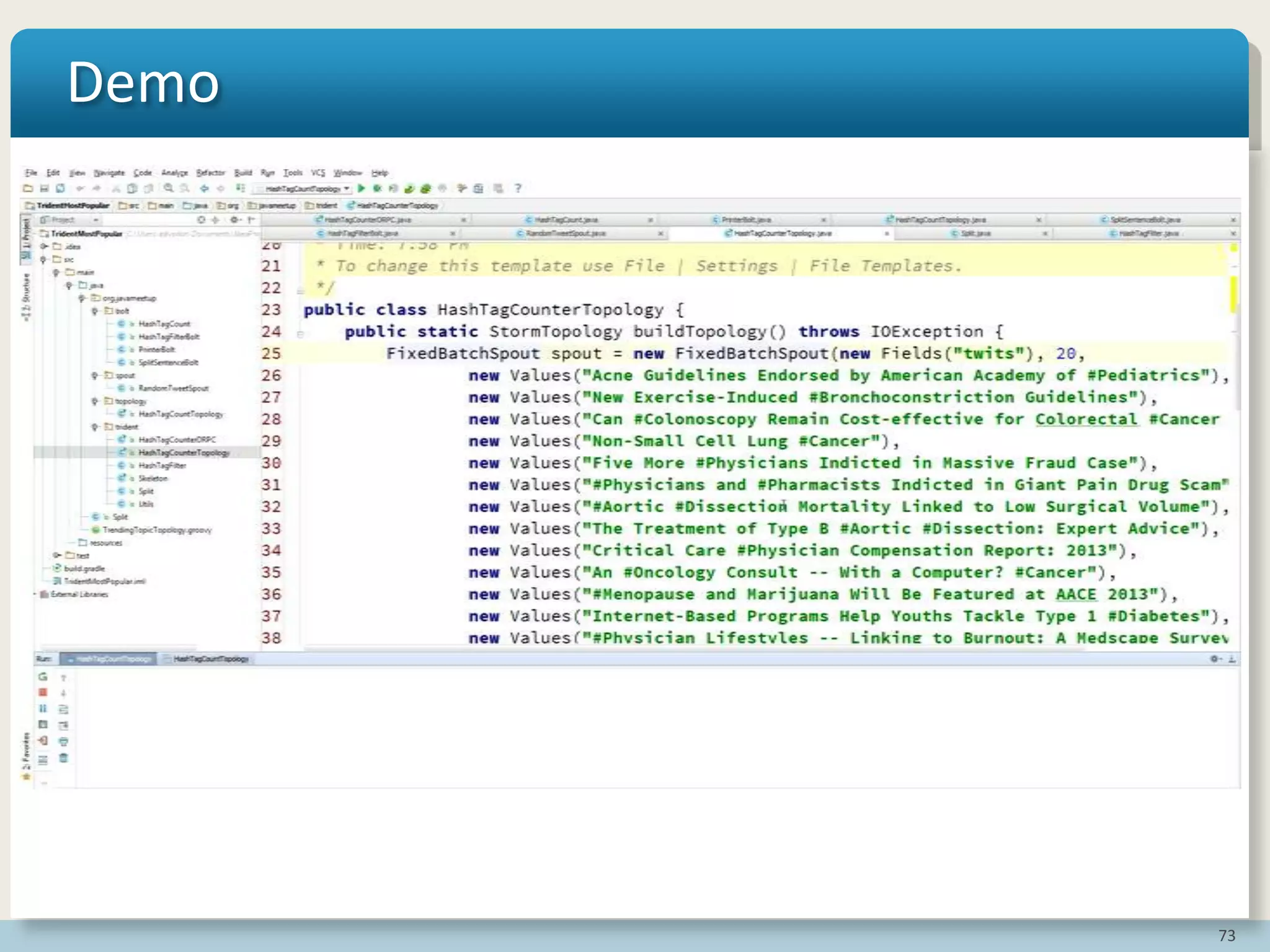Viewport: 1270px width, 952px height.
Task: Click the src breadcrumb in navigation bar
Action: 129,206
